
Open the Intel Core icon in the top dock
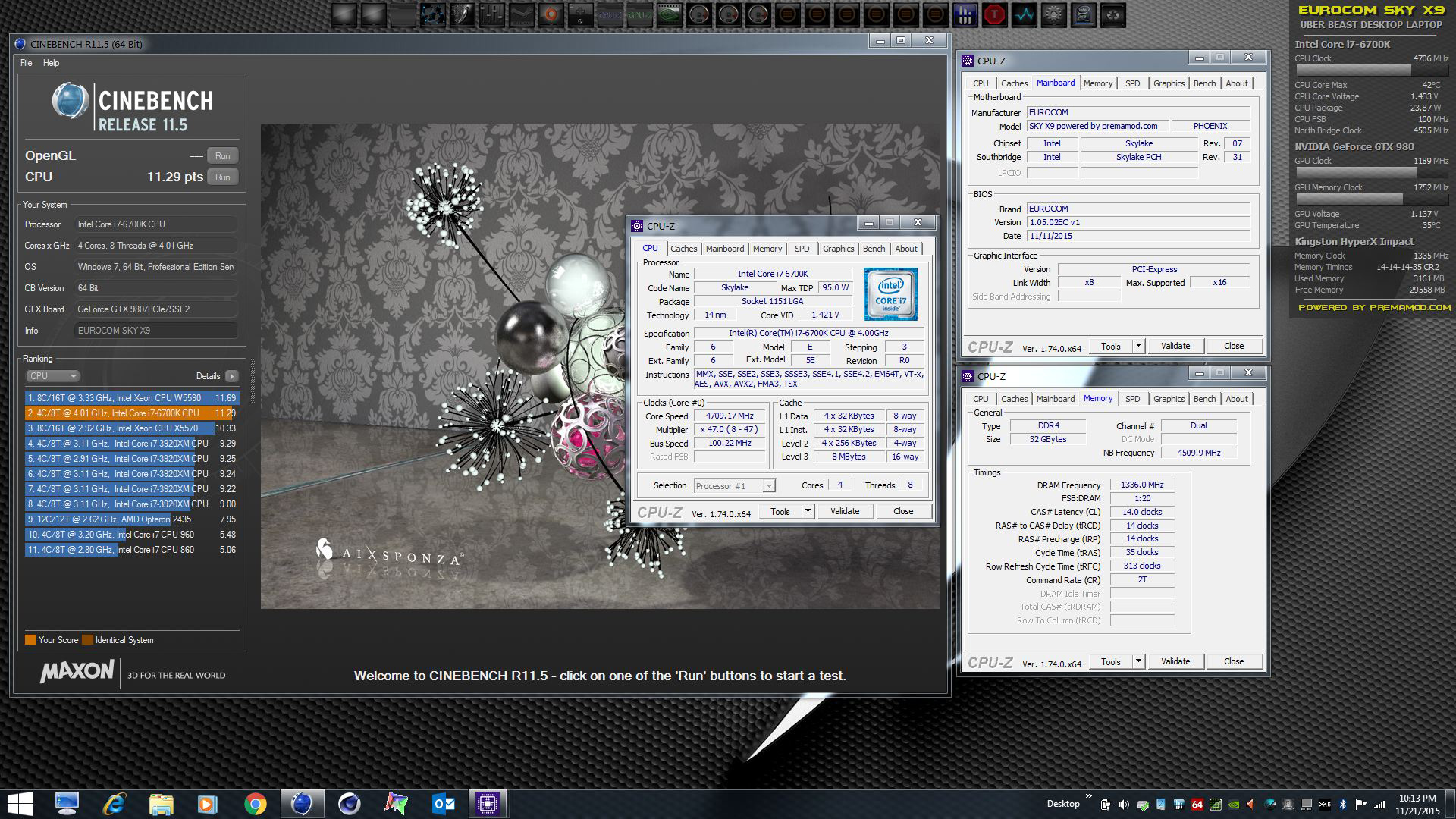[x=1083, y=14]
